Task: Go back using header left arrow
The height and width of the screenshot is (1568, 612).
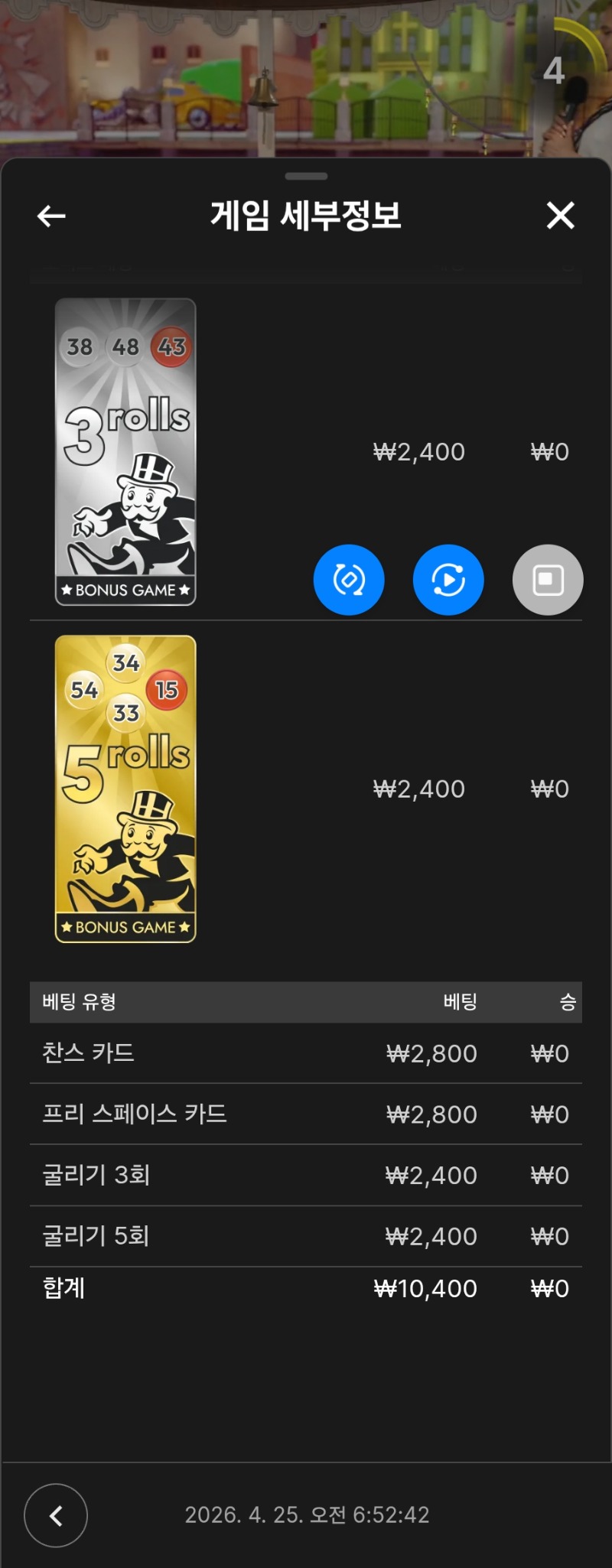Action: [x=51, y=216]
